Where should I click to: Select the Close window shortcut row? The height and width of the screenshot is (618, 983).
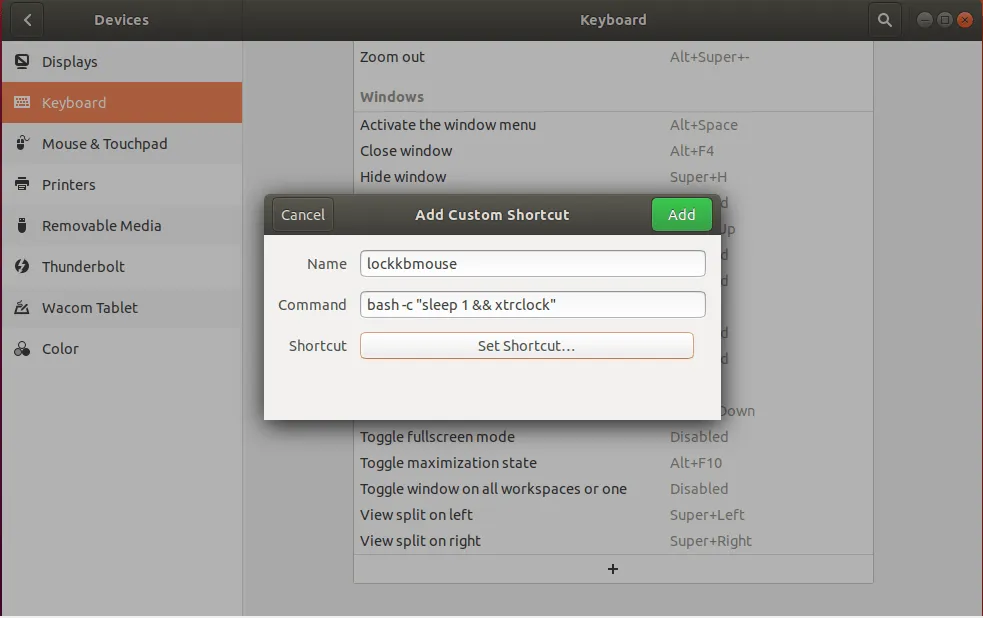(612, 151)
